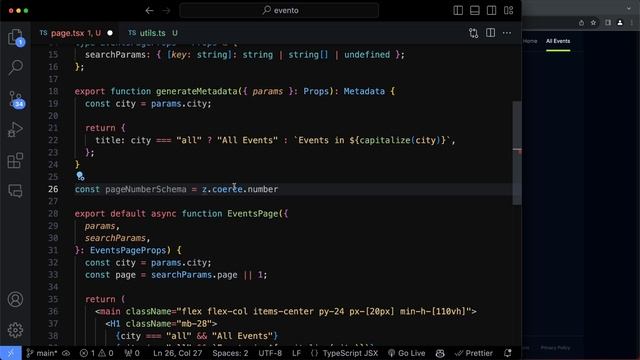Open the chat/remote panel icon in activity bar
The image size is (640, 360).
(x=15, y=191)
